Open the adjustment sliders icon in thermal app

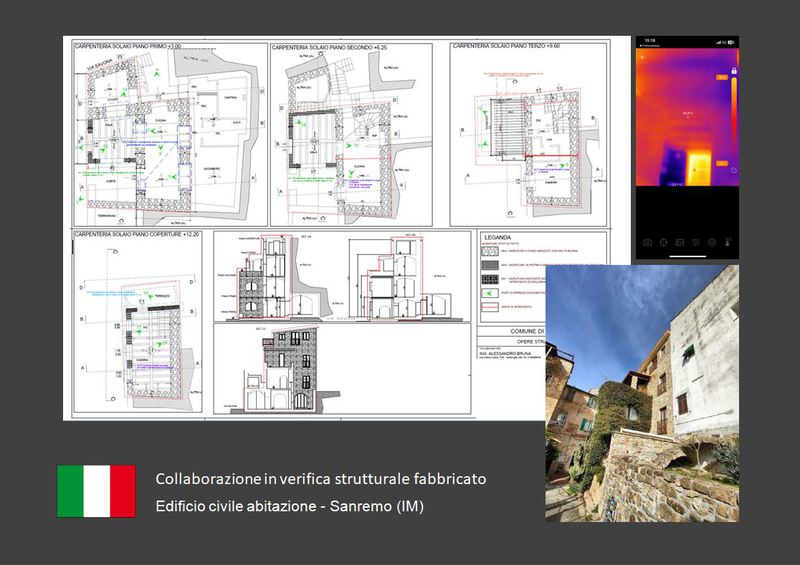click(x=696, y=242)
